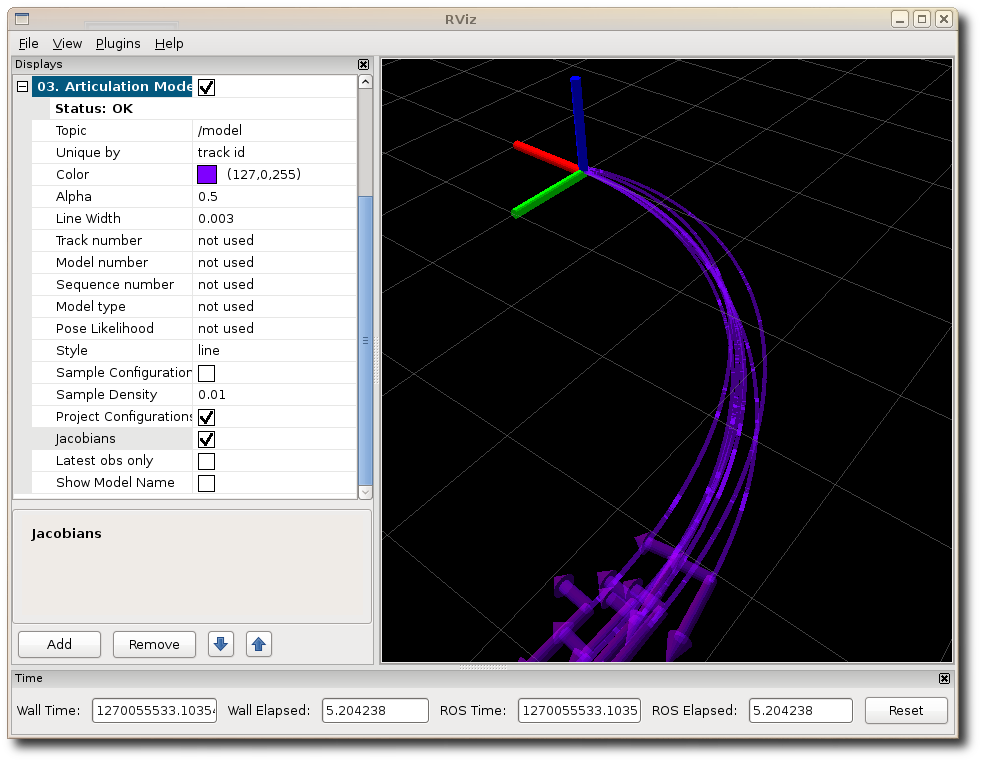982x762 pixels.
Task: Toggle the Latest obs only checkbox
Action: click(206, 461)
